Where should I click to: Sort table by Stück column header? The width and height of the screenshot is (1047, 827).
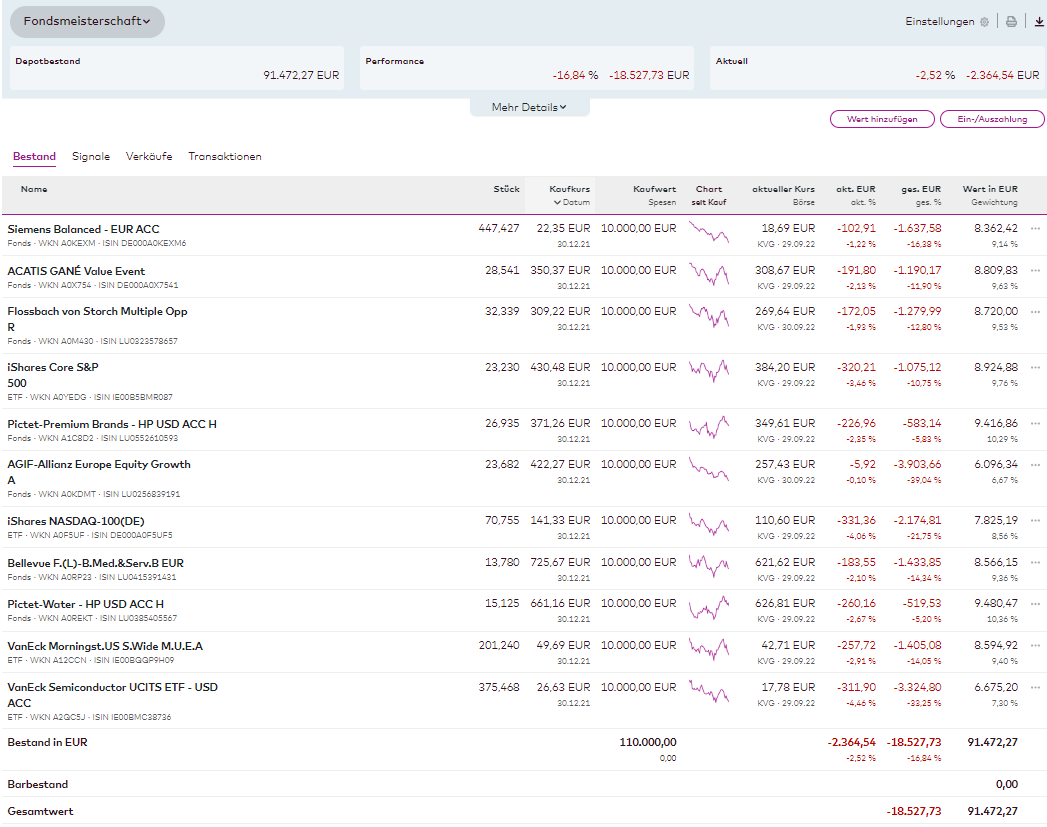pos(506,189)
